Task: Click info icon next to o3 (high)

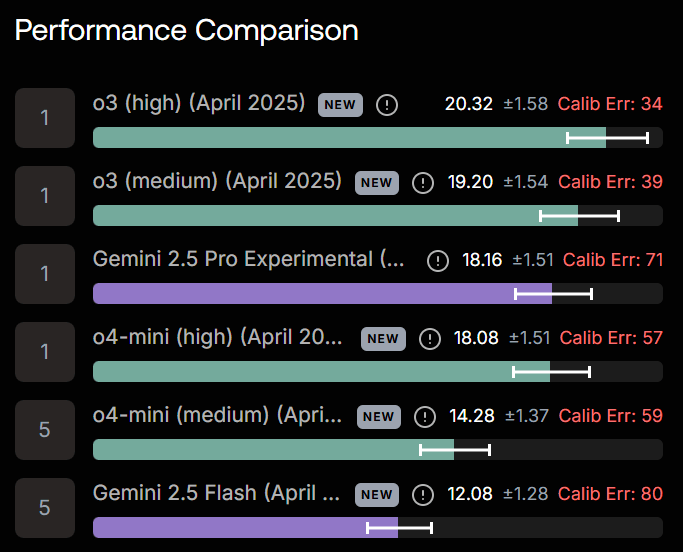Action: [x=387, y=105]
